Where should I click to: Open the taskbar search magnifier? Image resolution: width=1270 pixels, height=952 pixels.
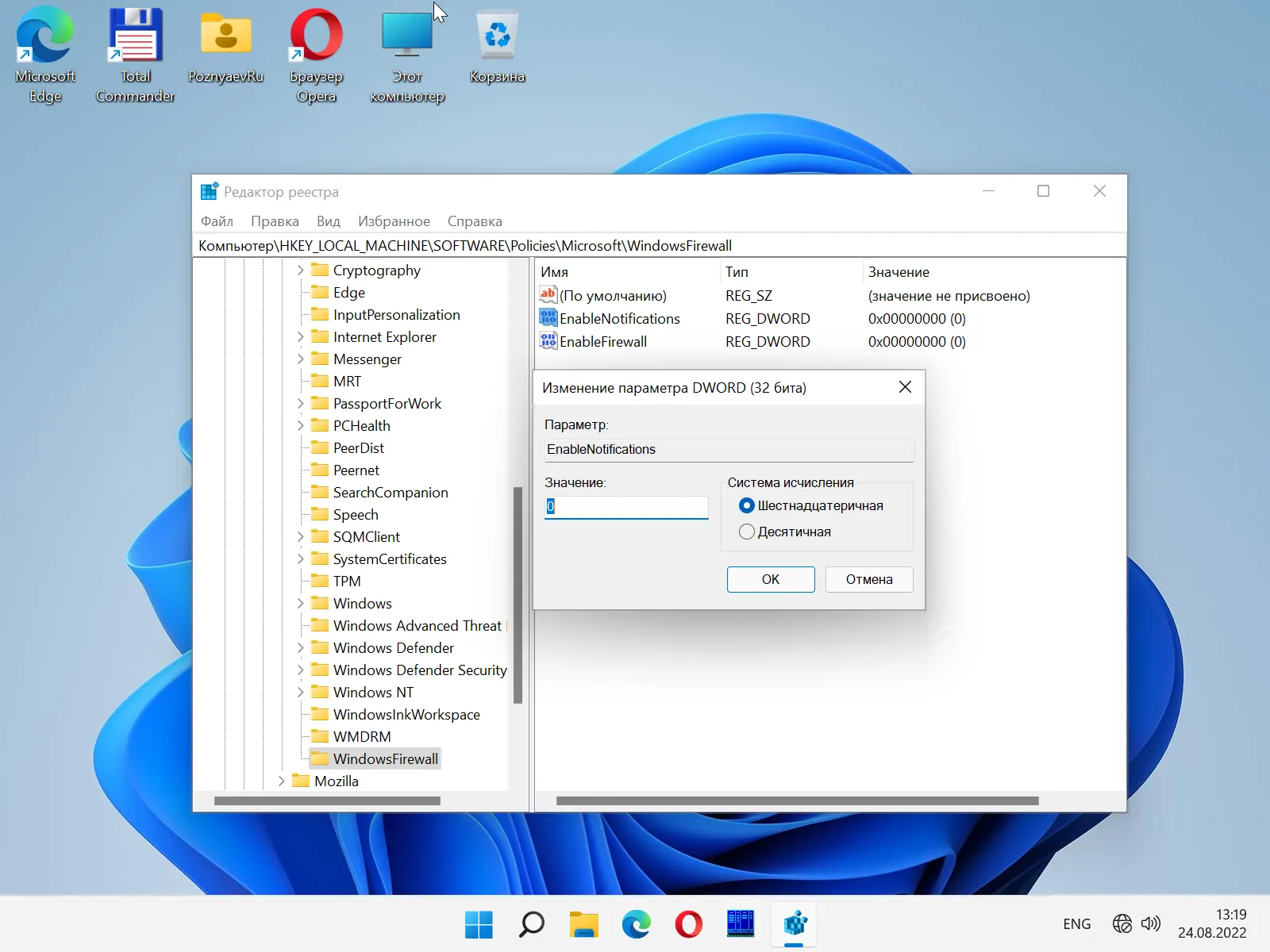pyautogui.click(x=531, y=924)
